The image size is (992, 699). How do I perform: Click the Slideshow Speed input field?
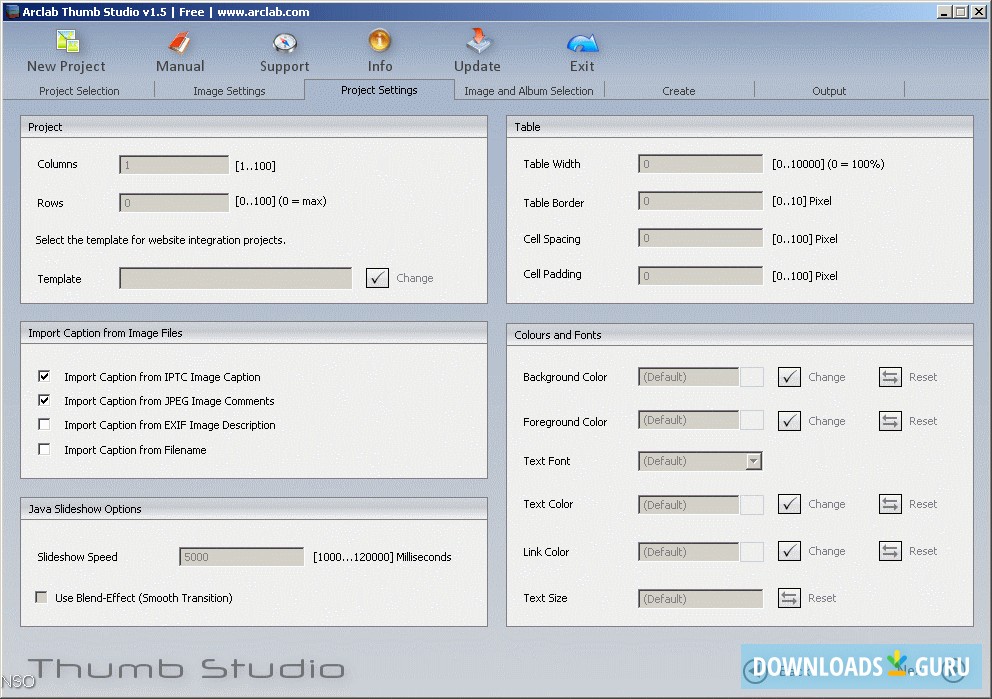pyautogui.click(x=241, y=557)
